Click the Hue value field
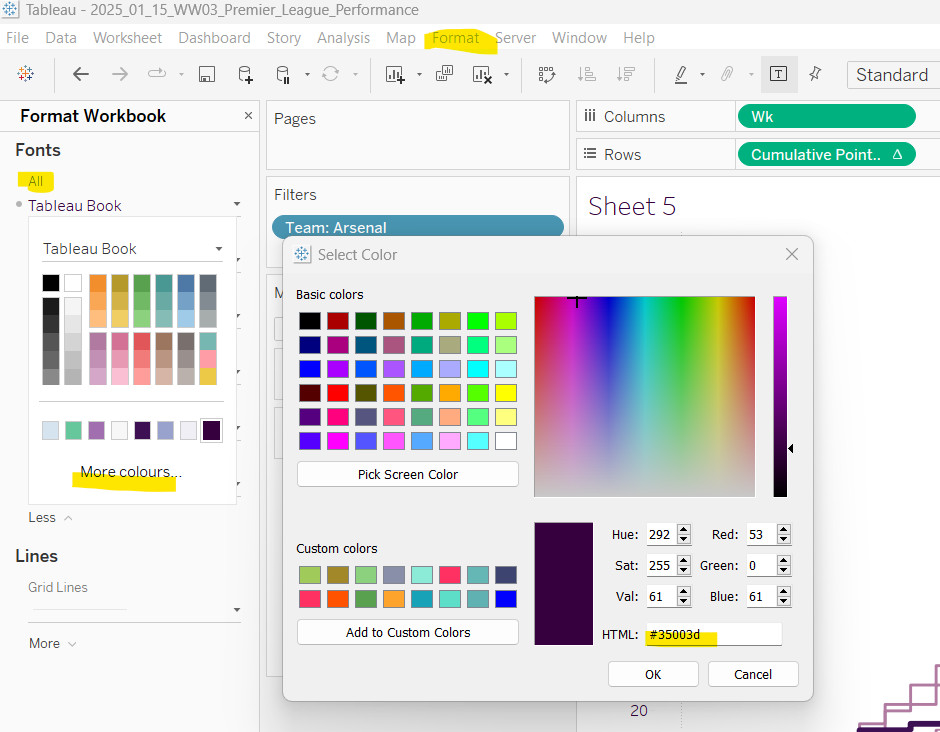Image resolution: width=940 pixels, height=732 pixels. [x=661, y=534]
